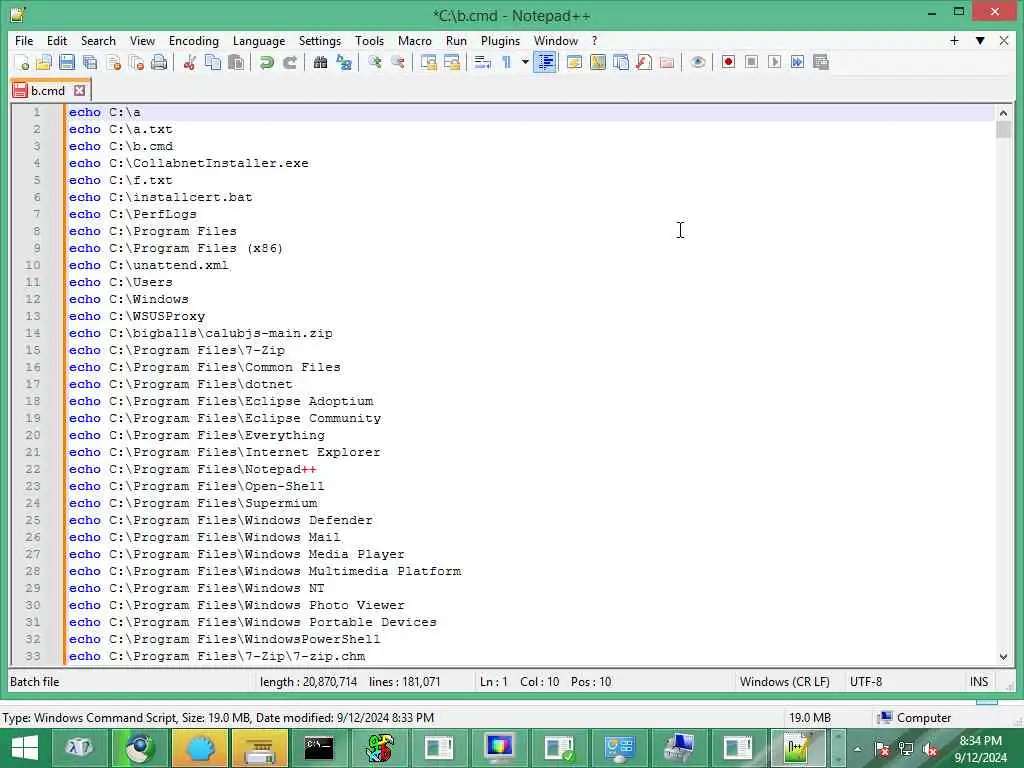The height and width of the screenshot is (768, 1024).
Task: Click the Windows Start button
Action: tap(25, 748)
